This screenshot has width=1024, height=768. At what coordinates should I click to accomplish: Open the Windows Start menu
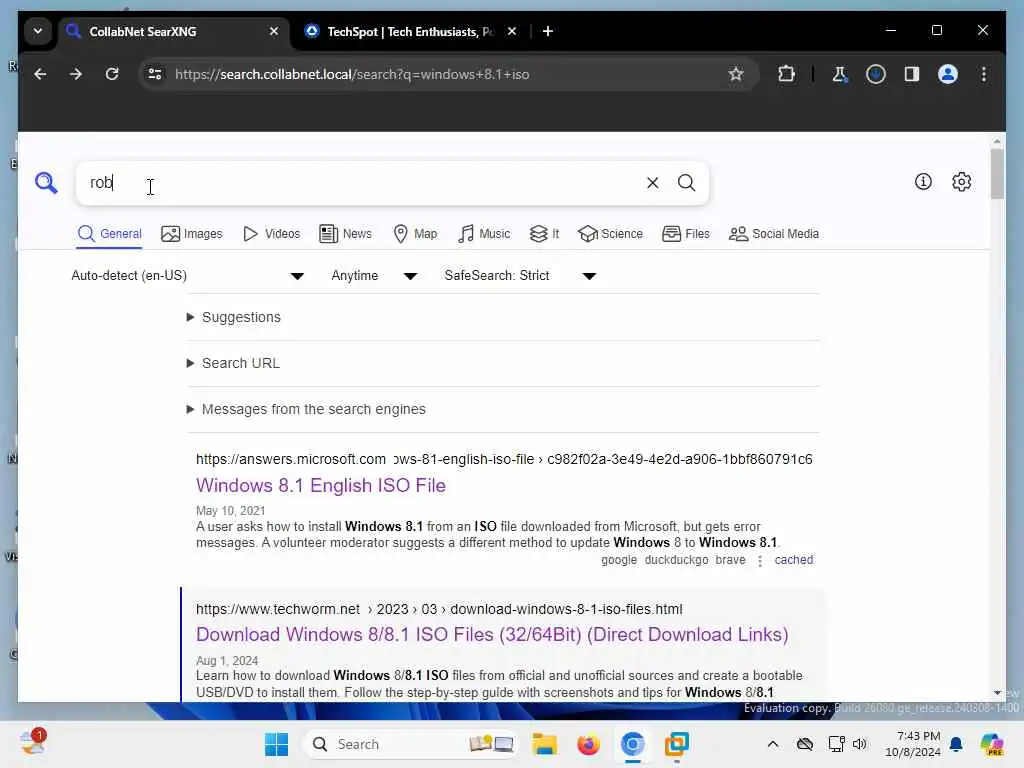[276, 744]
